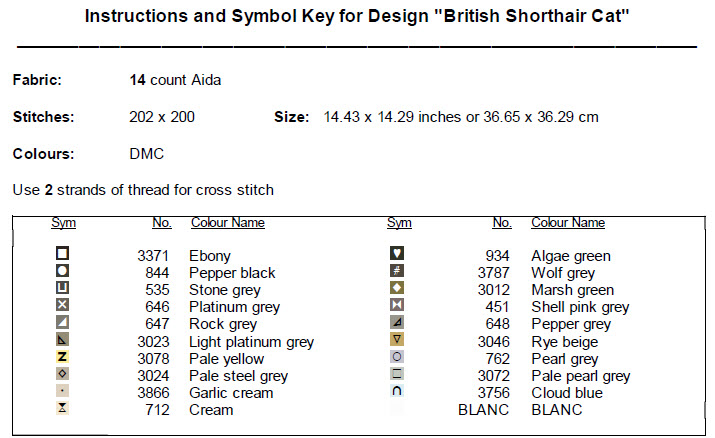This screenshot has height=438, width=715.
Task: Click the "Shell pink grey" colour name
Action: [x=580, y=307]
